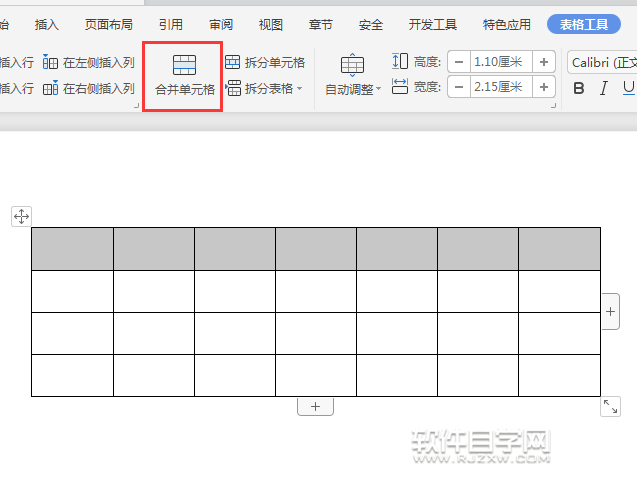This screenshot has height=487, width=637.
Task: Decrease row height with minus button
Action: pyautogui.click(x=459, y=62)
